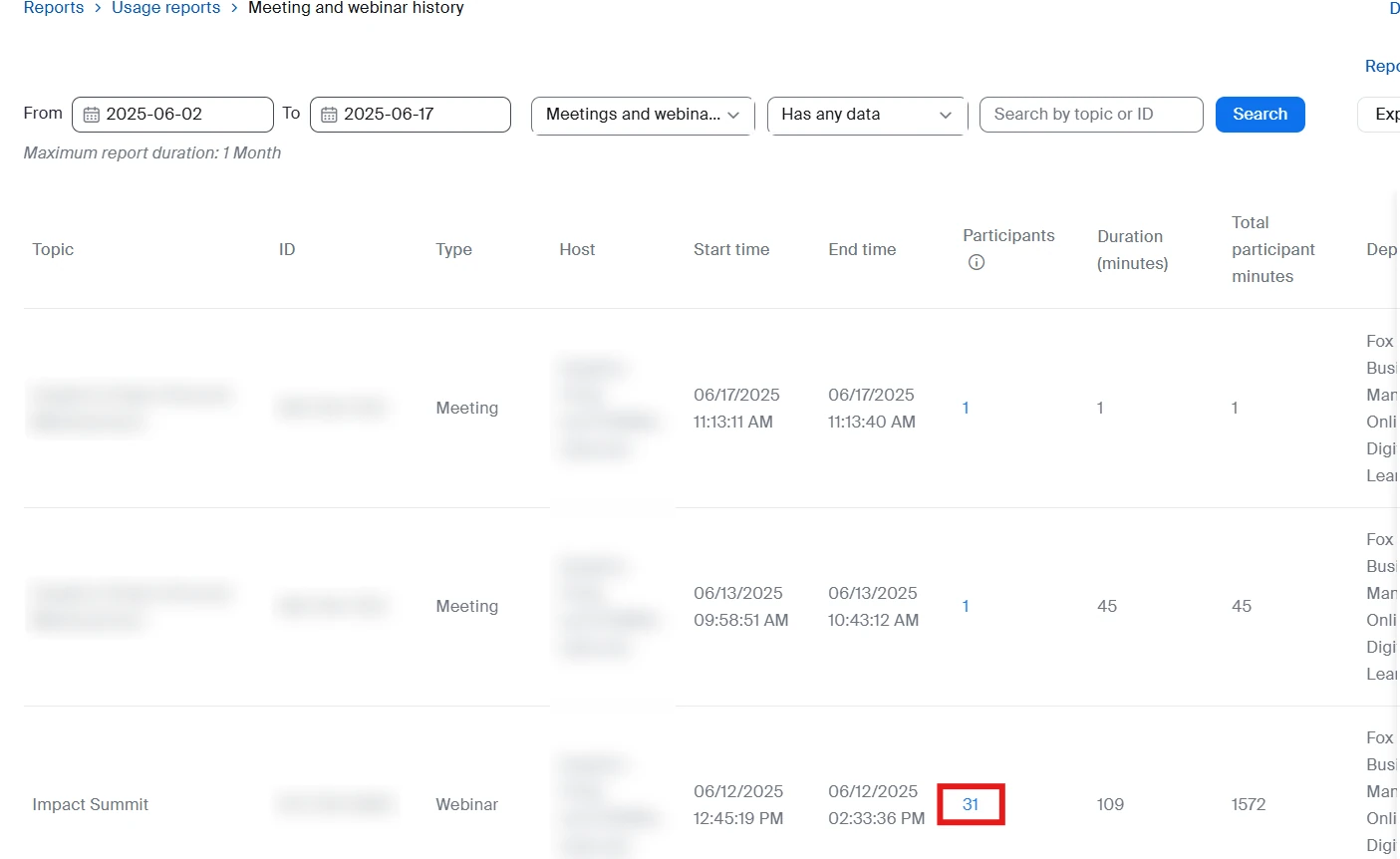
Task: Click the Webinar type cell
Action: (466, 804)
